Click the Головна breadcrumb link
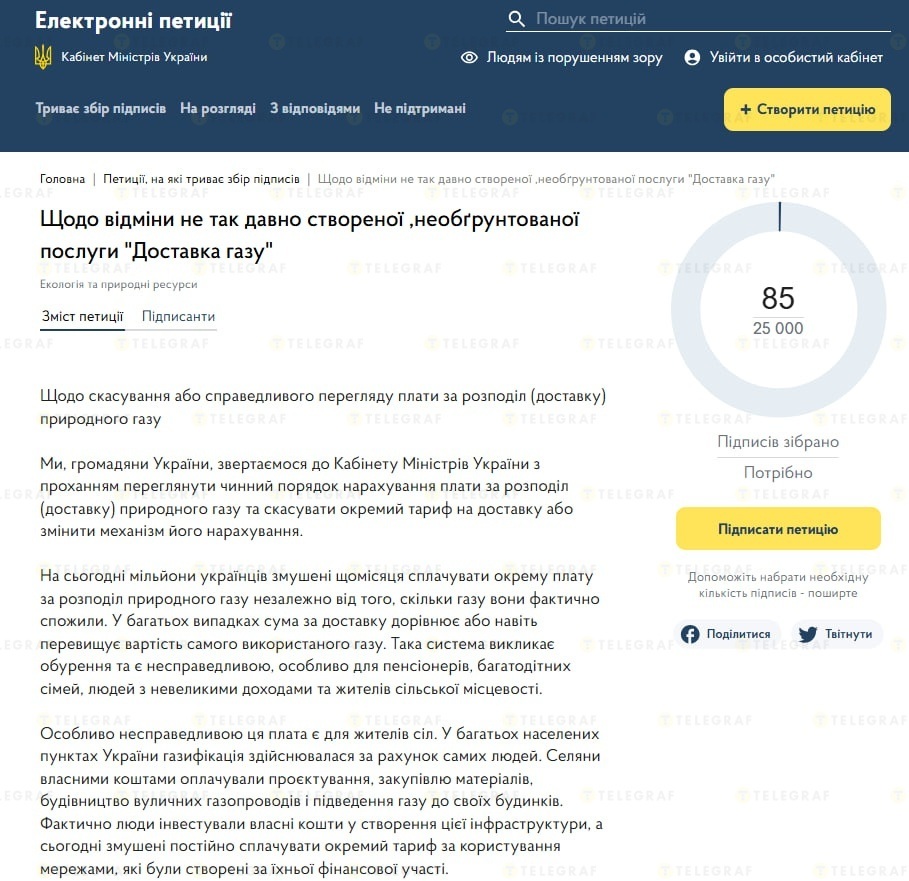This screenshot has width=909, height=881. (x=63, y=179)
